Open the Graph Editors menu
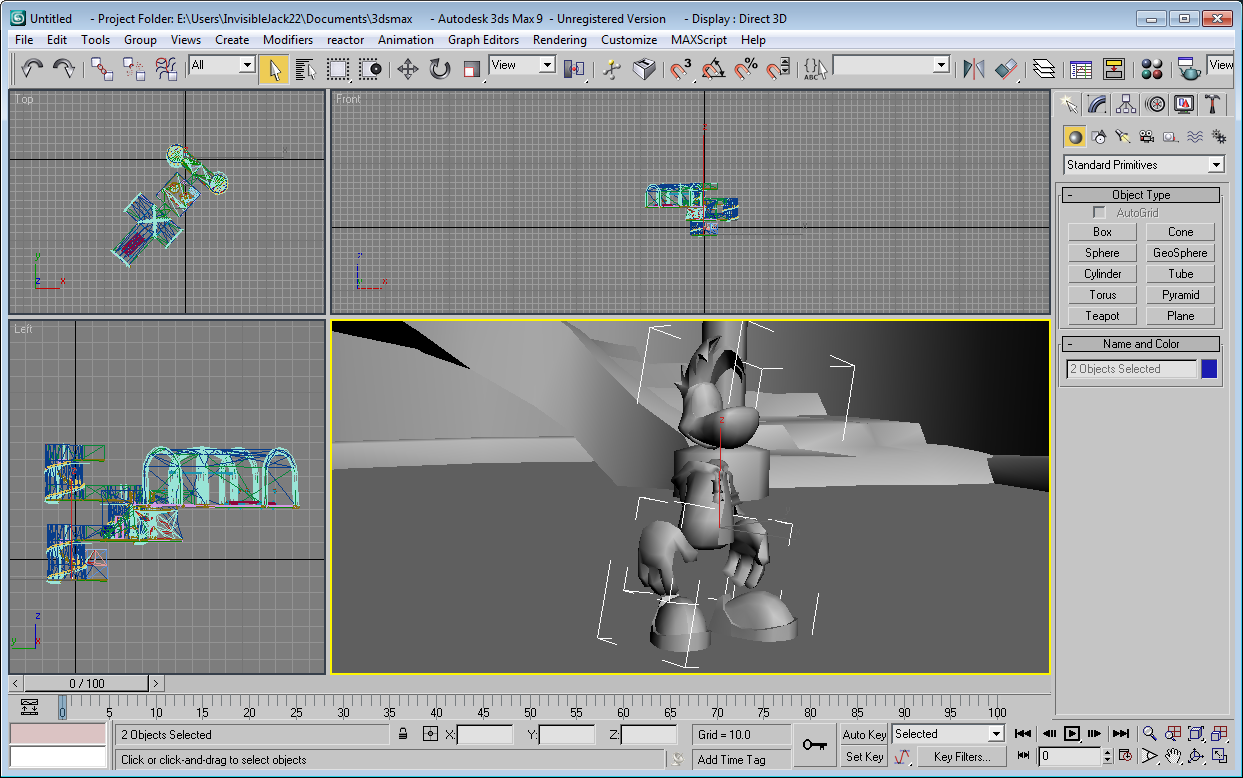1243x778 pixels. pos(483,40)
